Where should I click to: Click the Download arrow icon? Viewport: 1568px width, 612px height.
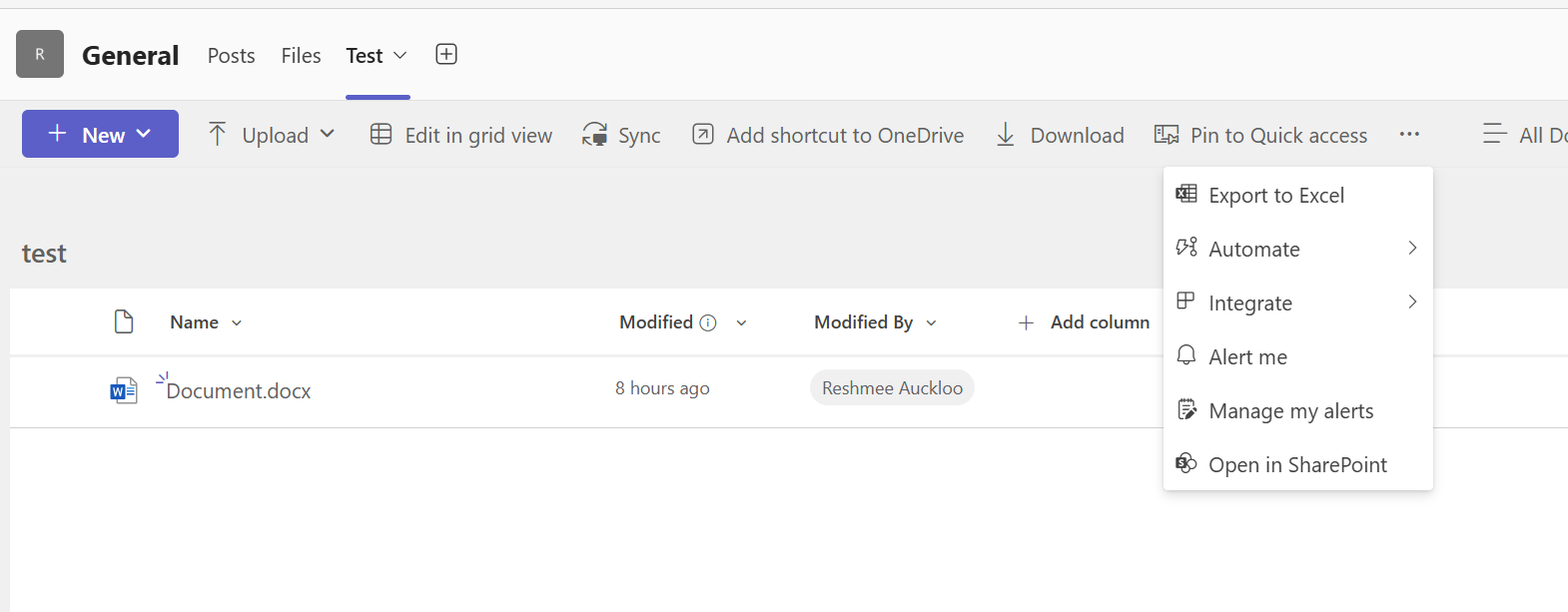click(1006, 134)
